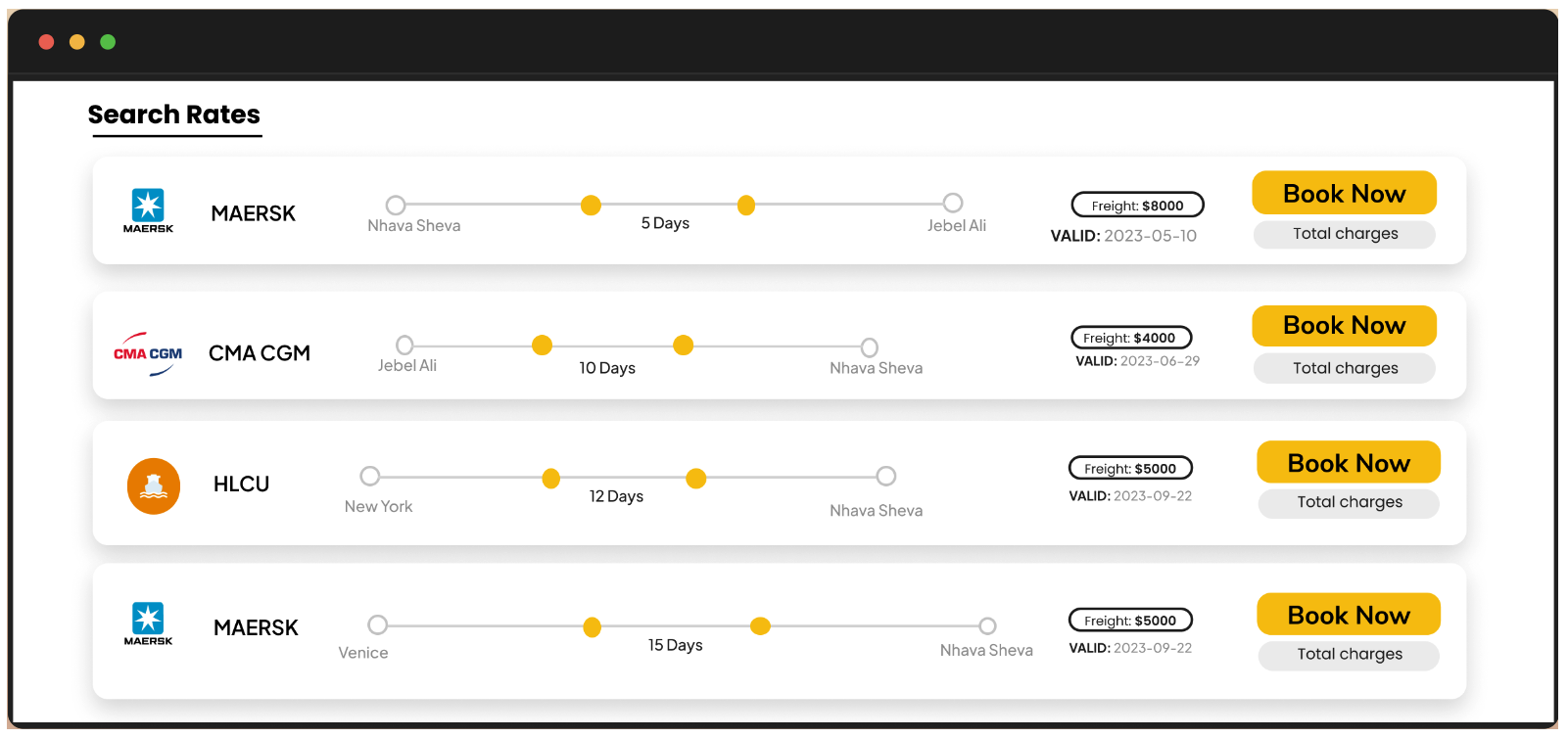
Task: Click the Jebel Ali destination circle, 5 Days route
Action: pos(952,203)
